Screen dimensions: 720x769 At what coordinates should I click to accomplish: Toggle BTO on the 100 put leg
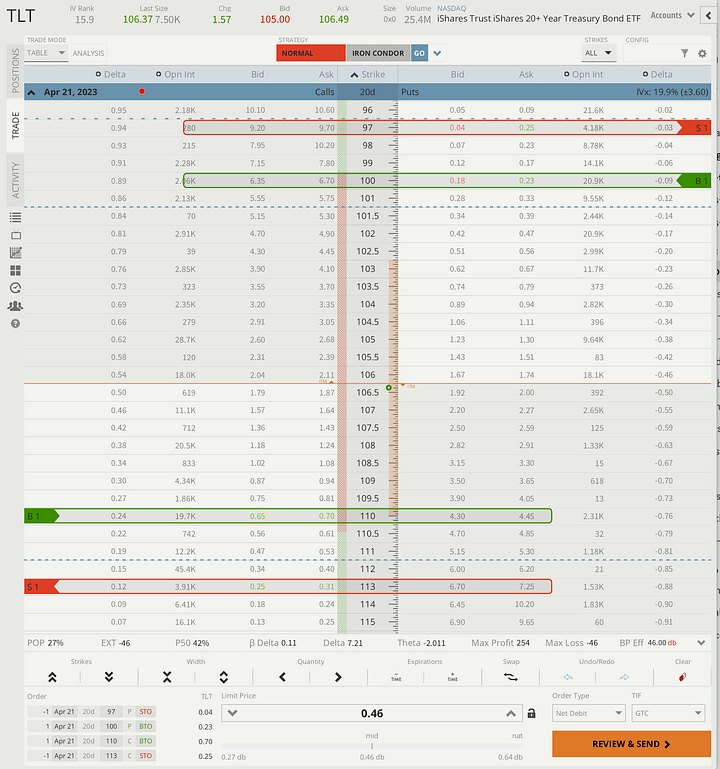click(x=145, y=726)
